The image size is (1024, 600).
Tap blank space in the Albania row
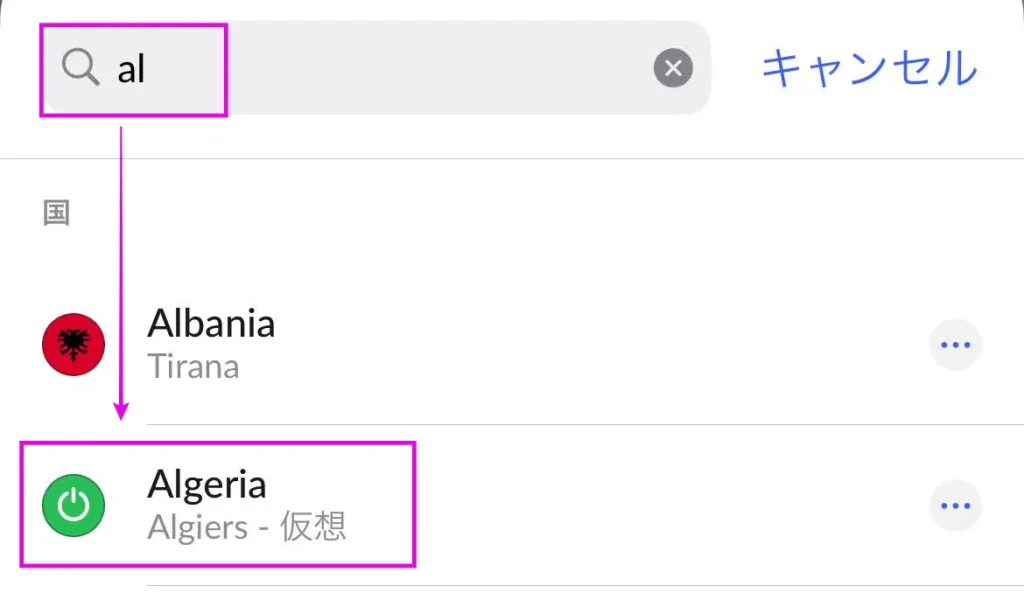click(x=588, y=344)
